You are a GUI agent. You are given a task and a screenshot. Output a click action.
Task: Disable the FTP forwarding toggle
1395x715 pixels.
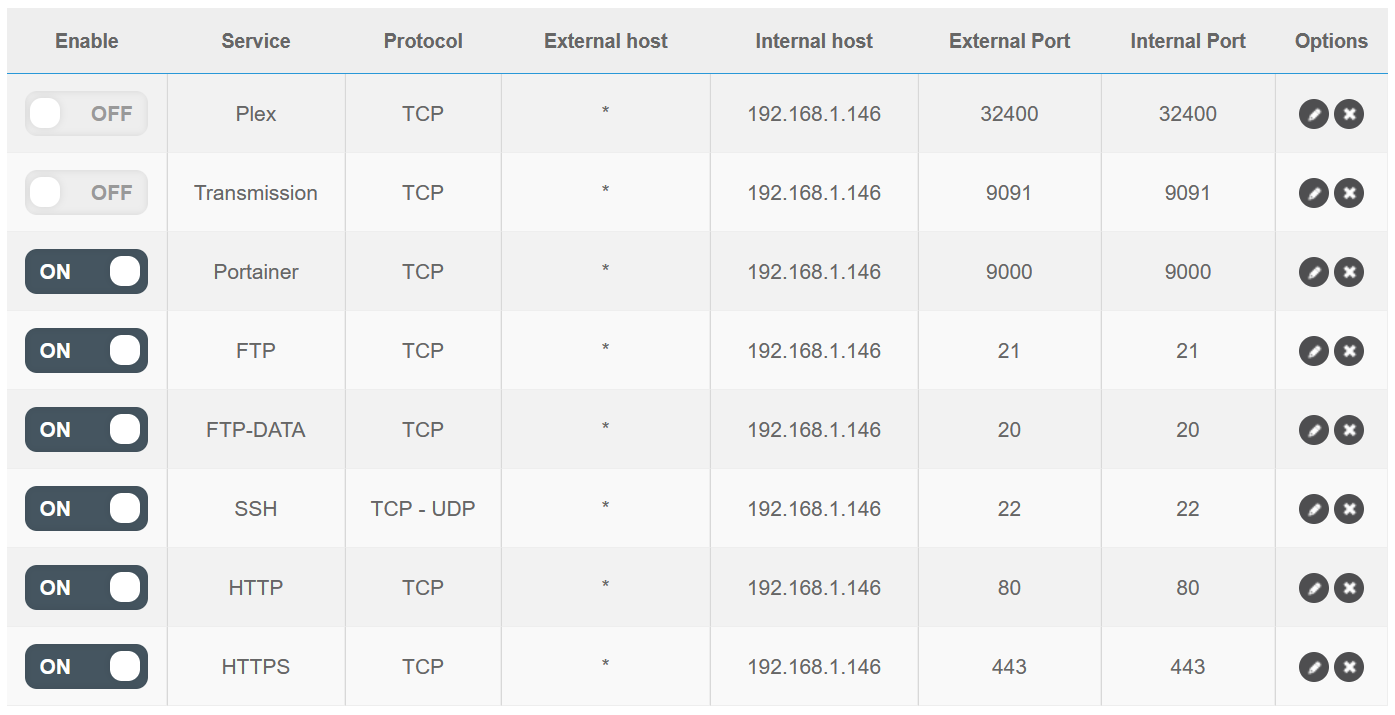86,351
